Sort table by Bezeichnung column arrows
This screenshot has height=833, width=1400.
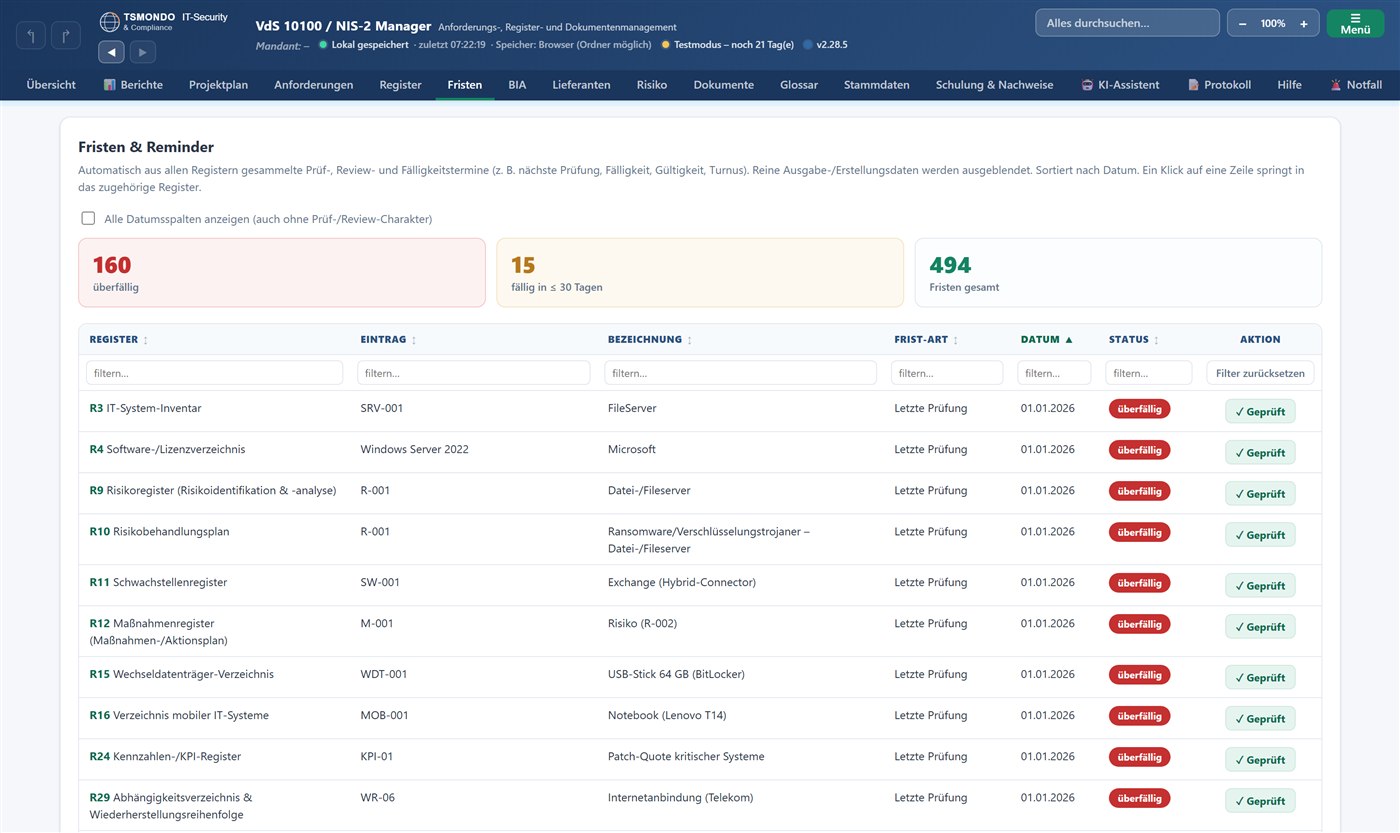tap(689, 340)
